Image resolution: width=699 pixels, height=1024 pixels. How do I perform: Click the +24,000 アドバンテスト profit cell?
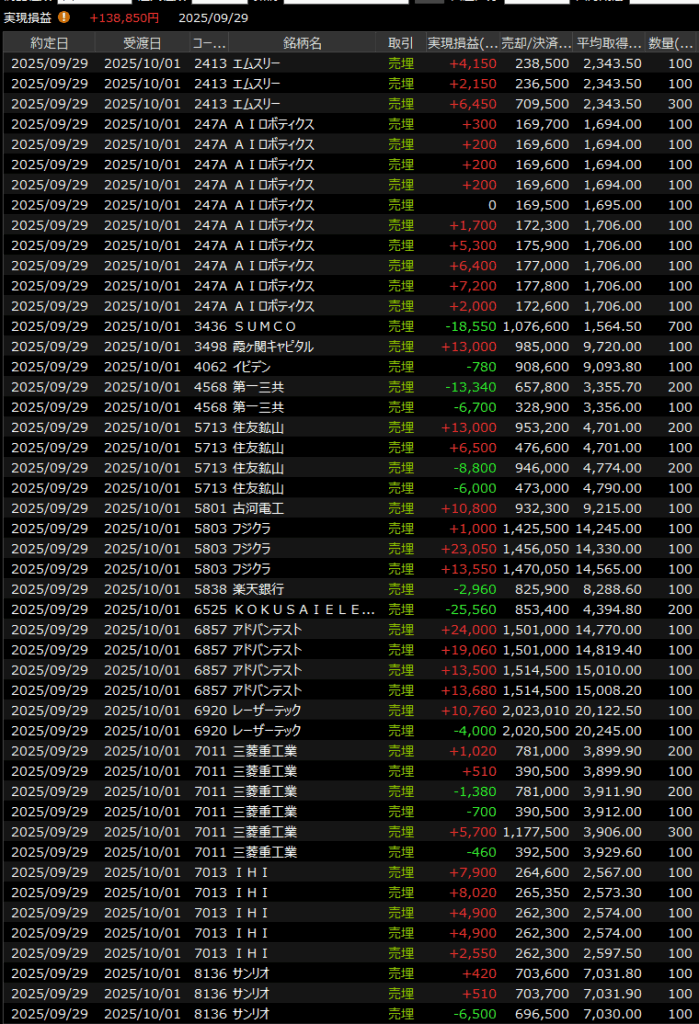468,629
